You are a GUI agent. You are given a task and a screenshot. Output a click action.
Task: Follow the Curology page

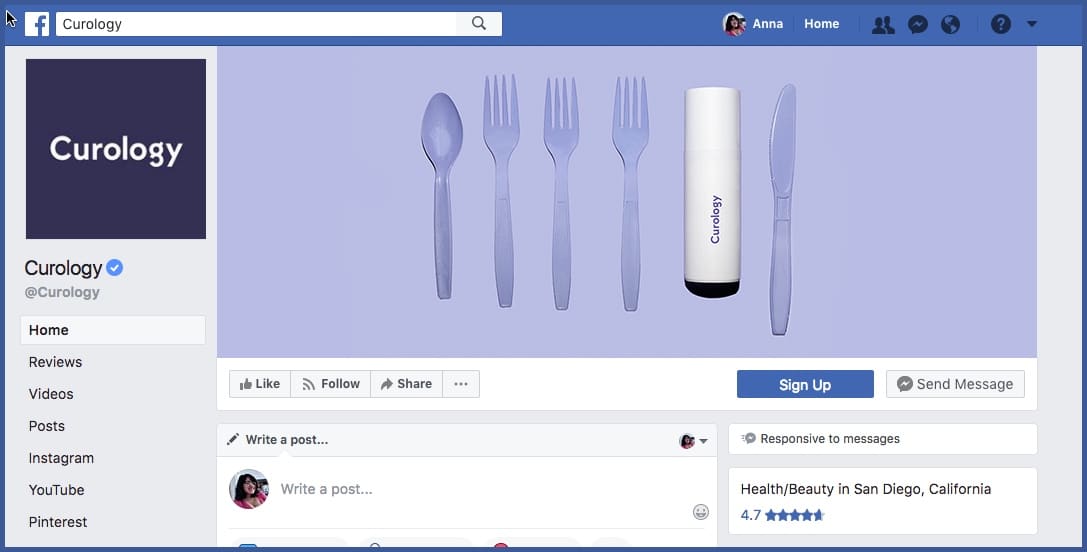click(x=331, y=383)
